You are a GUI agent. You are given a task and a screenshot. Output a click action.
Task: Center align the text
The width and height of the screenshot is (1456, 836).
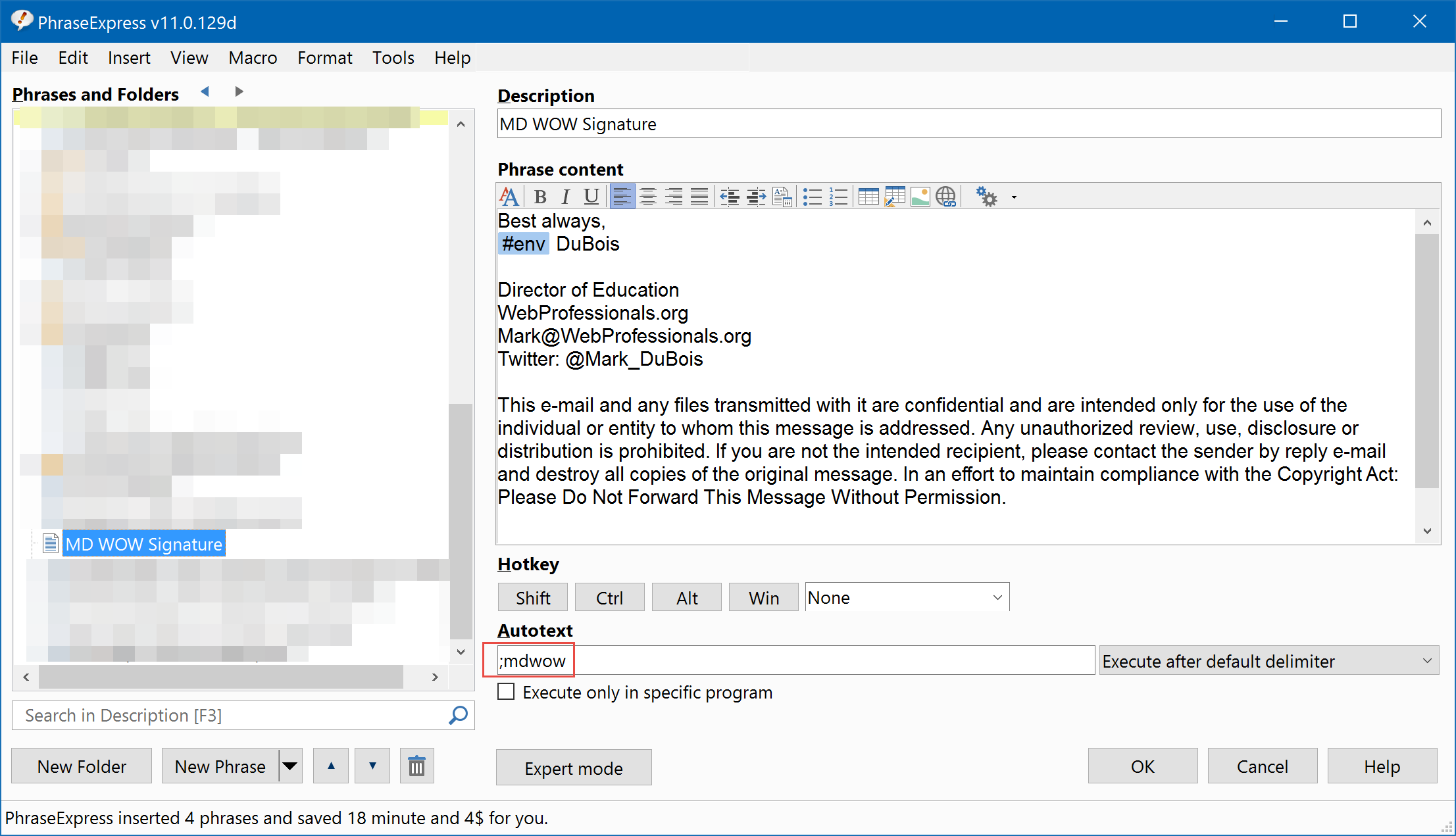point(648,197)
